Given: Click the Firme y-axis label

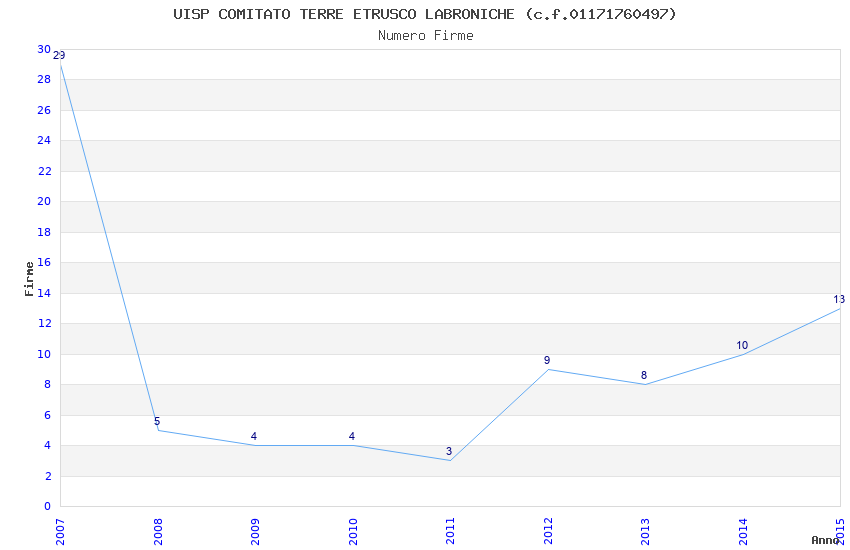Looking at the screenshot, I should click(29, 279).
